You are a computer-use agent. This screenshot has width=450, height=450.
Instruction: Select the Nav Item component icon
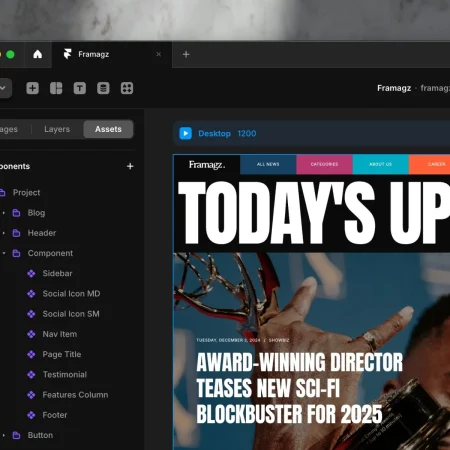(31, 334)
